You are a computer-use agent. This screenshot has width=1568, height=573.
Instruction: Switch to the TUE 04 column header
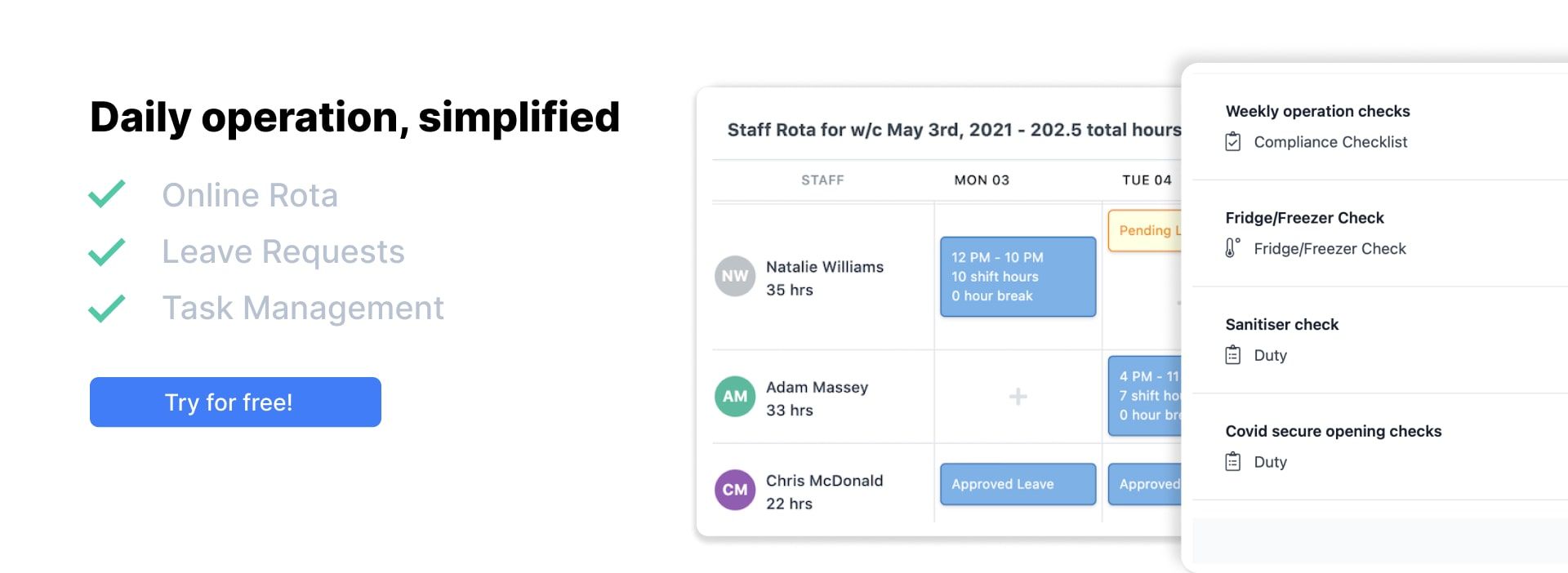[1142, 180]
